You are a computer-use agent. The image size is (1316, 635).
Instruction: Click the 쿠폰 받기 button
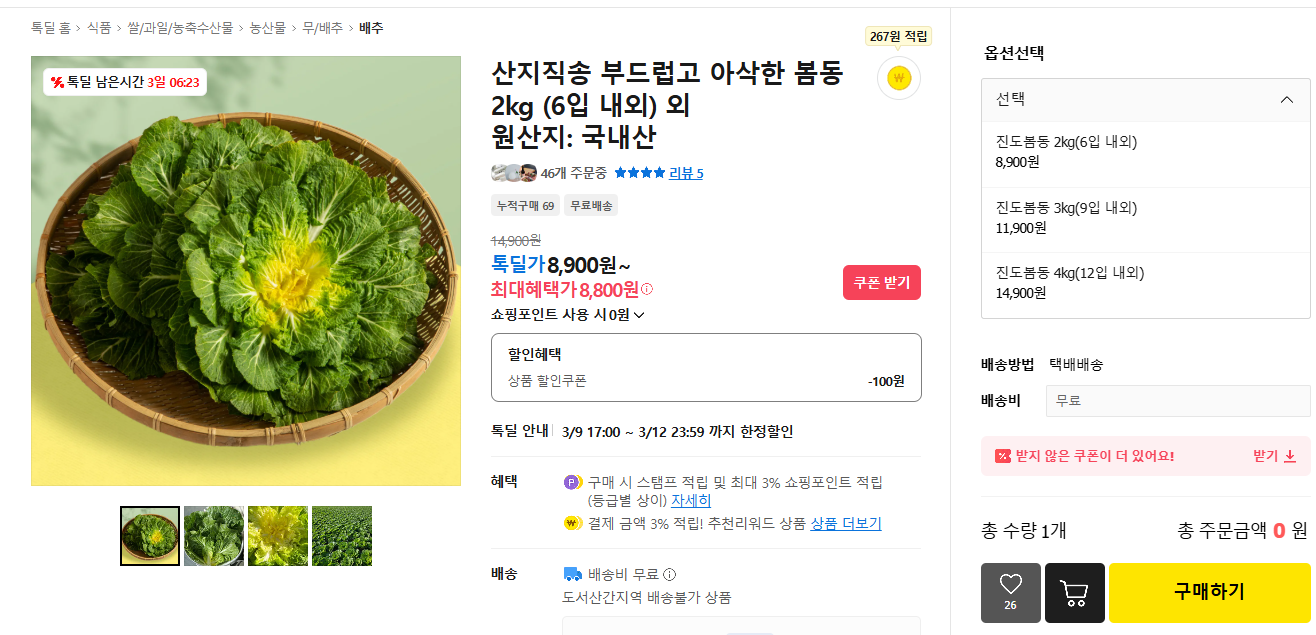[x=881, y=283]
